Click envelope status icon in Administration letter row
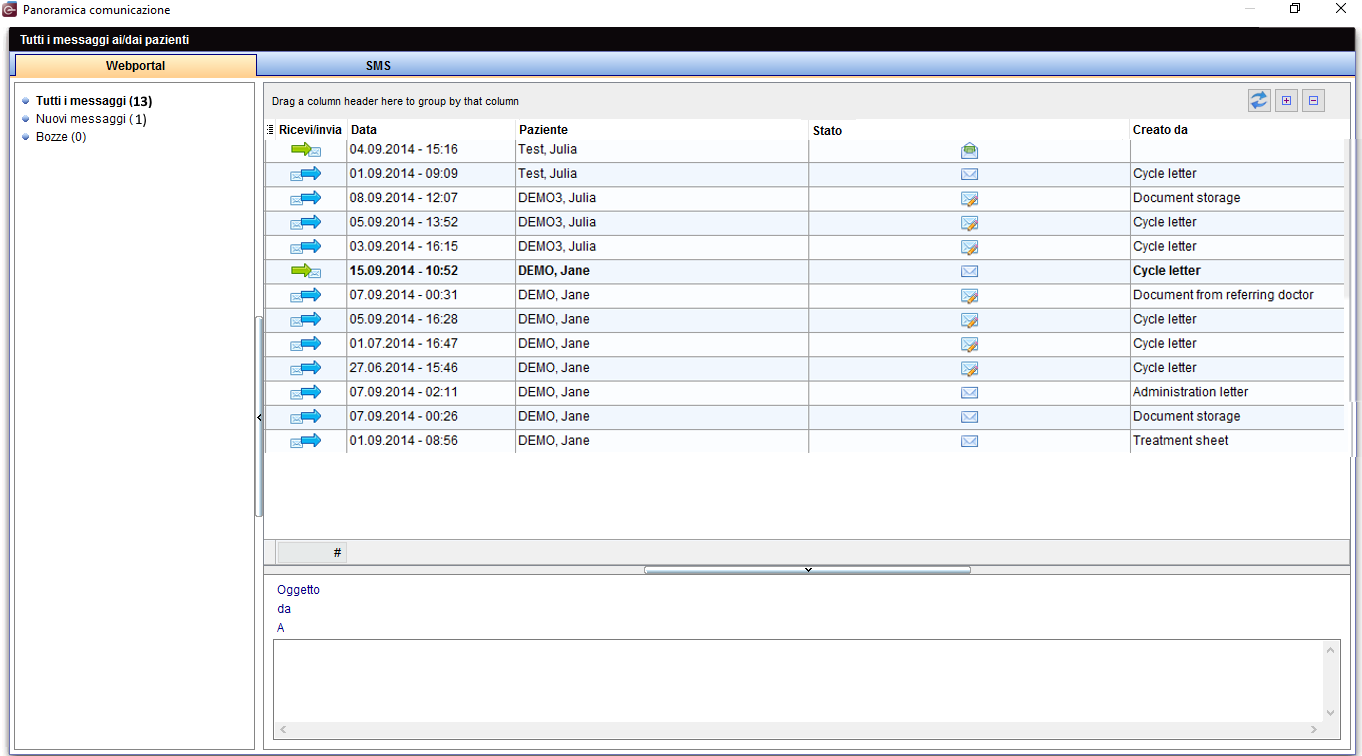The width and height of the screenshot is (1362, 756). (969, 393)
